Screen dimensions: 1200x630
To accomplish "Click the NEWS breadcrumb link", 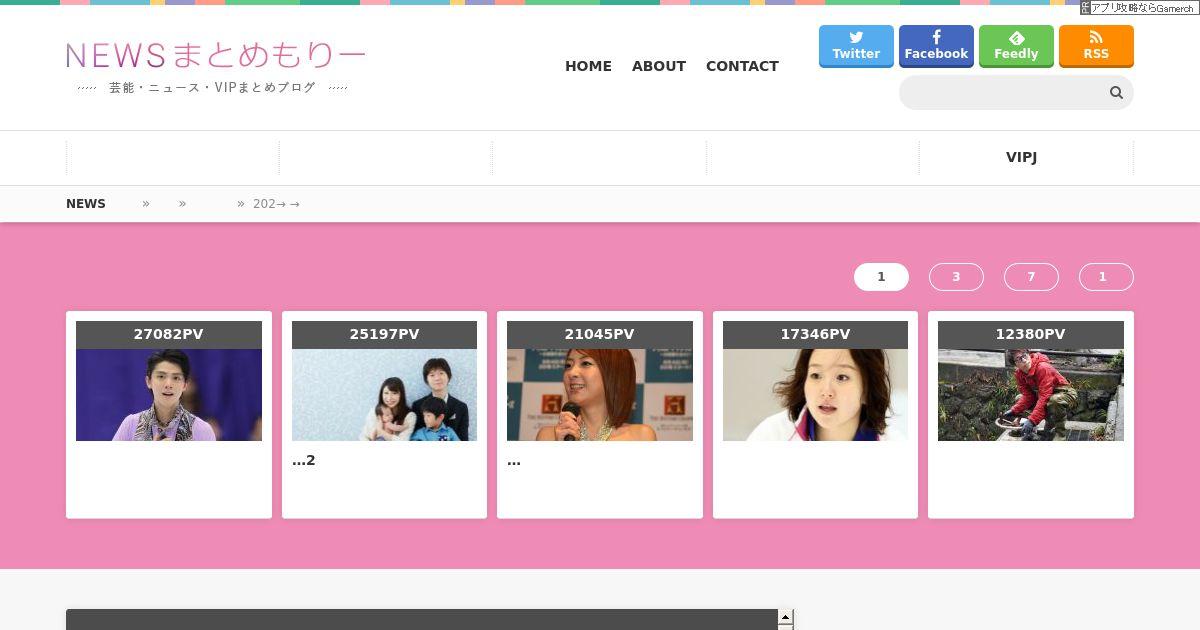I will point(86,203).
